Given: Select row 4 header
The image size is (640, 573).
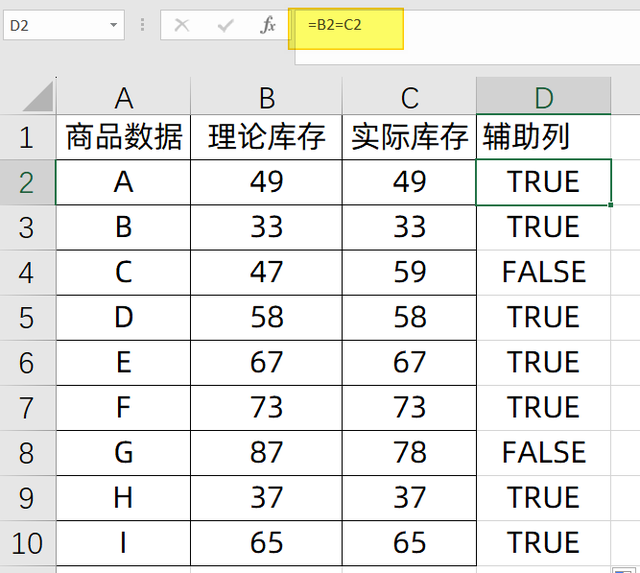Looking at the screenshot, I should (x=27, y=273).
